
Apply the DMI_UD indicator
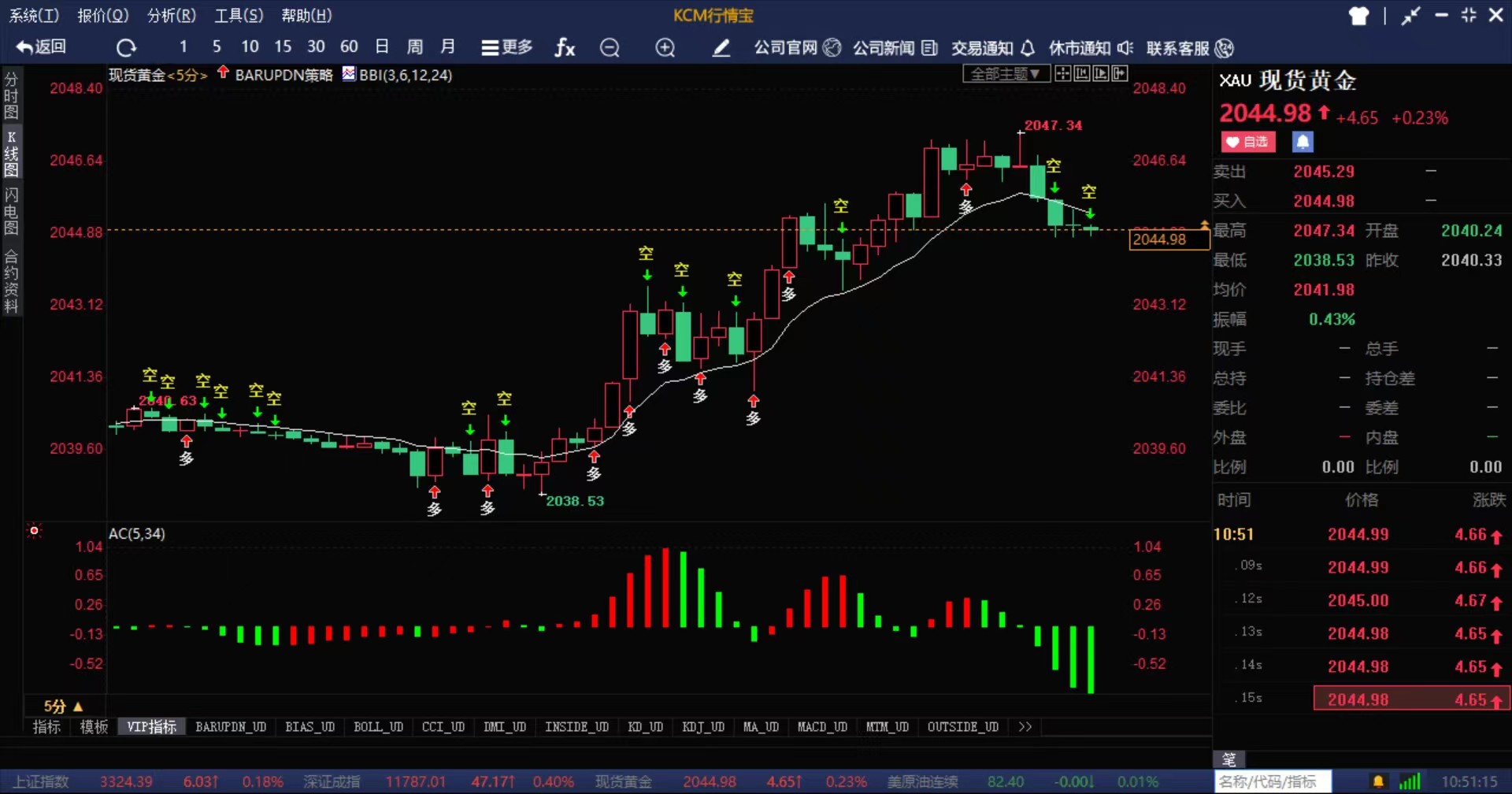pyautogui.click(x=505, y=726)
